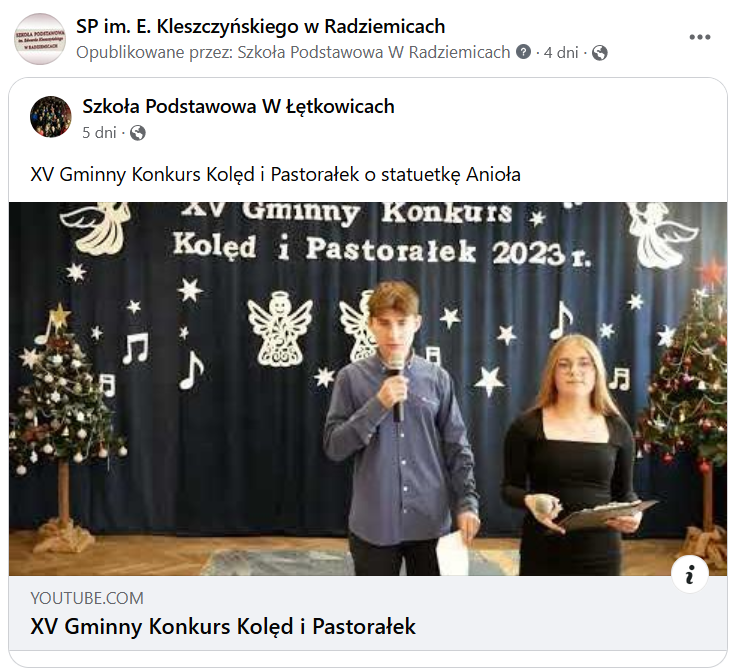Click the globe privacy icon next to 5 dni
Viewport: 730px width, 672px height.
[137, 133]
